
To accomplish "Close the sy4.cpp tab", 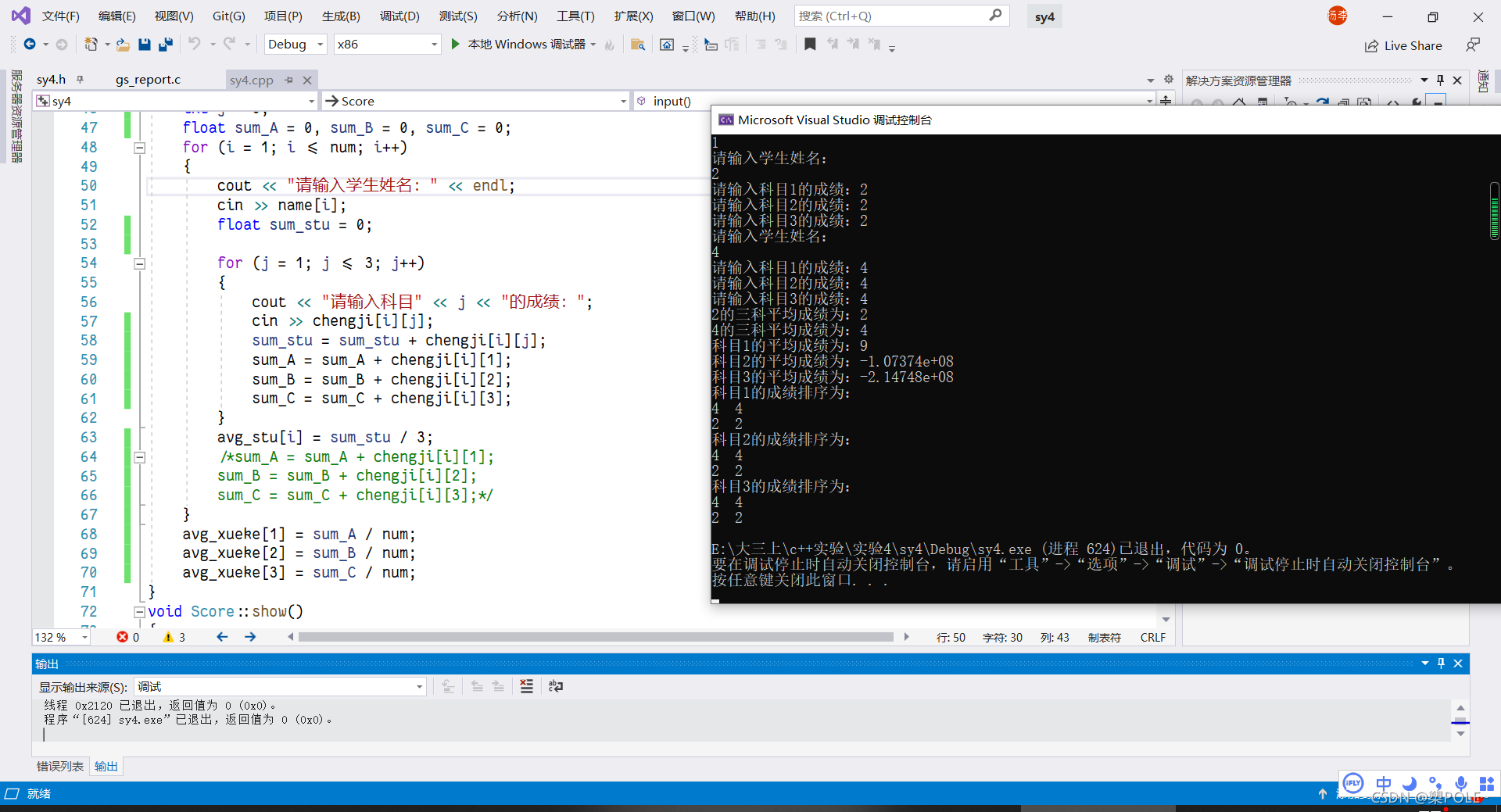I will pyautogui.click(x=307, y=80).
